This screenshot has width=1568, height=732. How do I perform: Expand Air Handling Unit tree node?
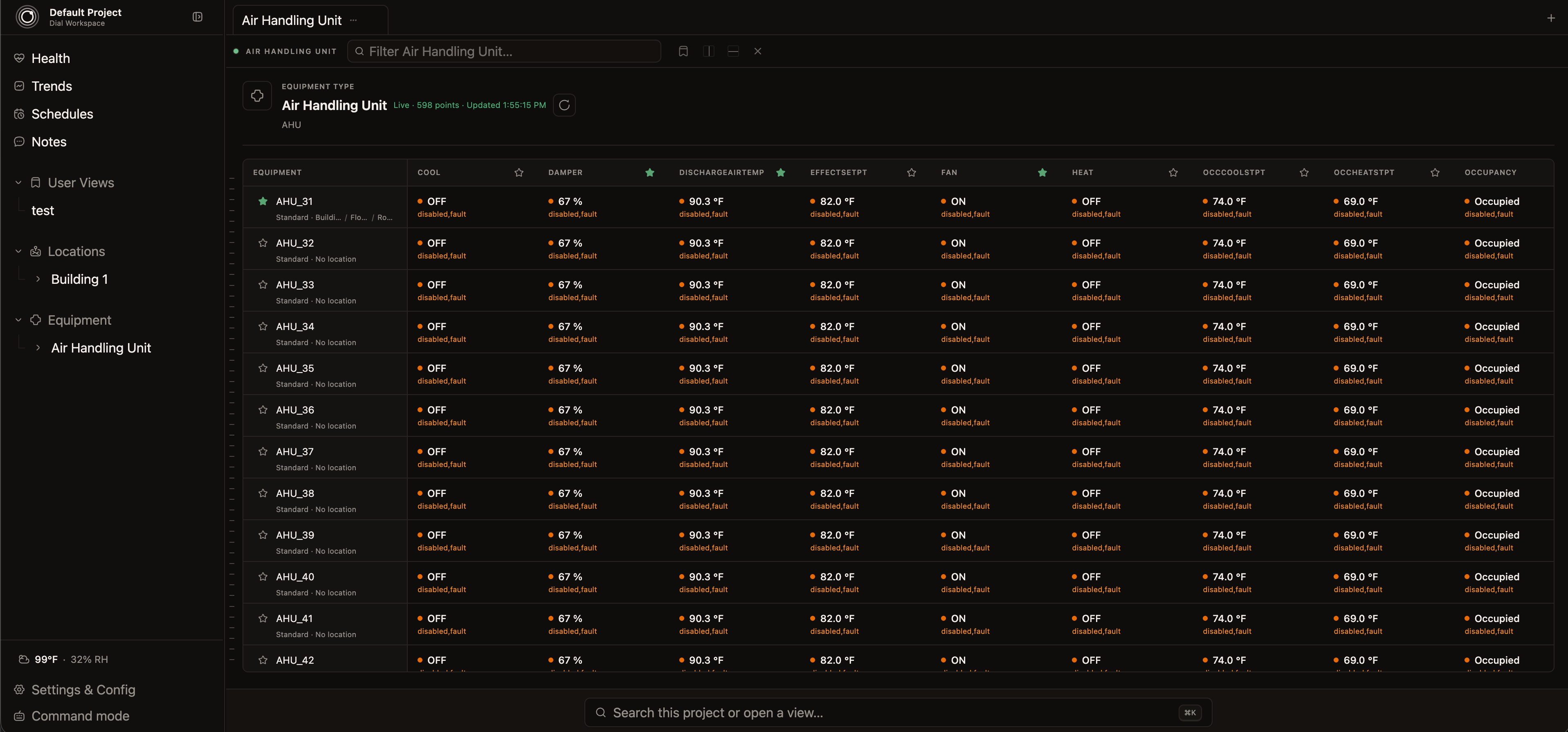click(x=38, y=348)
